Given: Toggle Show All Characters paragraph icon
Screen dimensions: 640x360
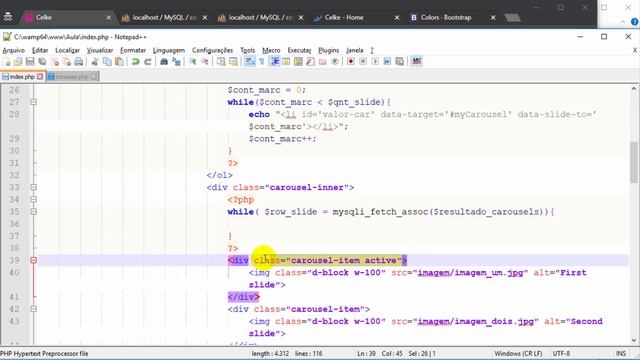Looking at the screenshot, I should pyautogui.click(x=262, y=61).
